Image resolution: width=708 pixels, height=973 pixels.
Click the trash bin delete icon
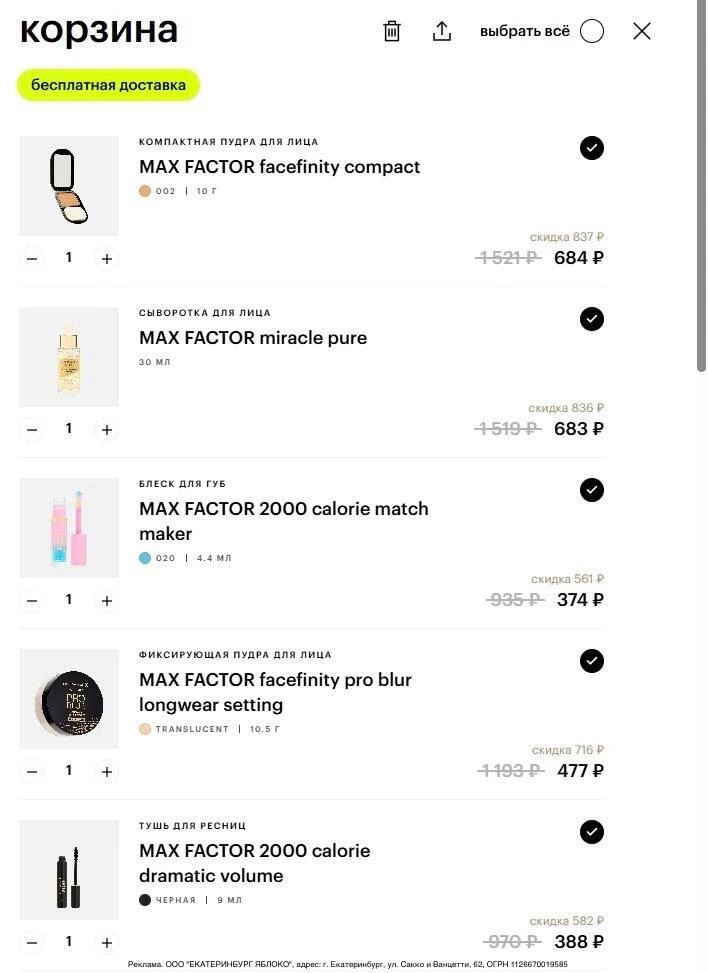(x=392, y=31)
